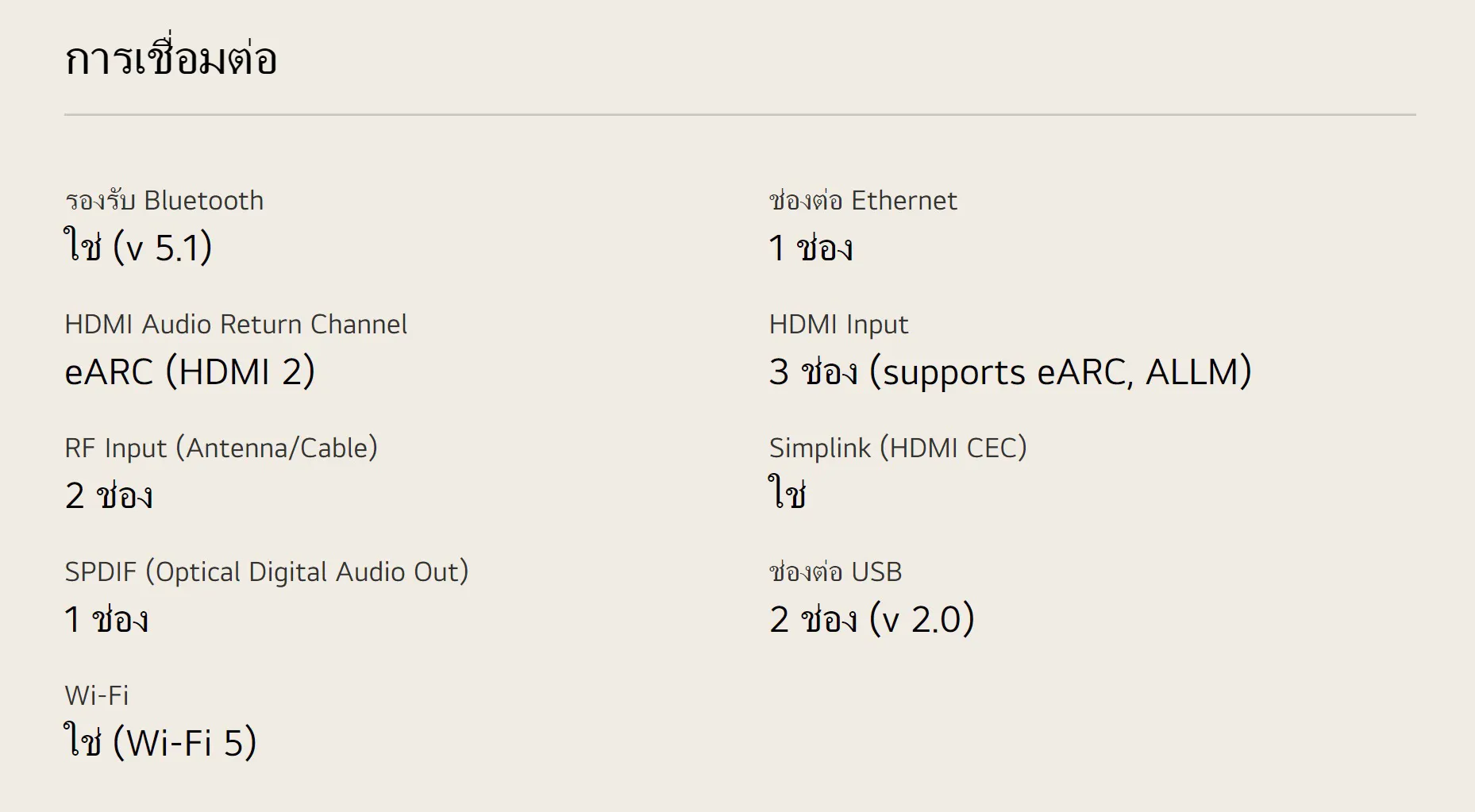Select the Ethernet value 1 ช่อง

811,248
